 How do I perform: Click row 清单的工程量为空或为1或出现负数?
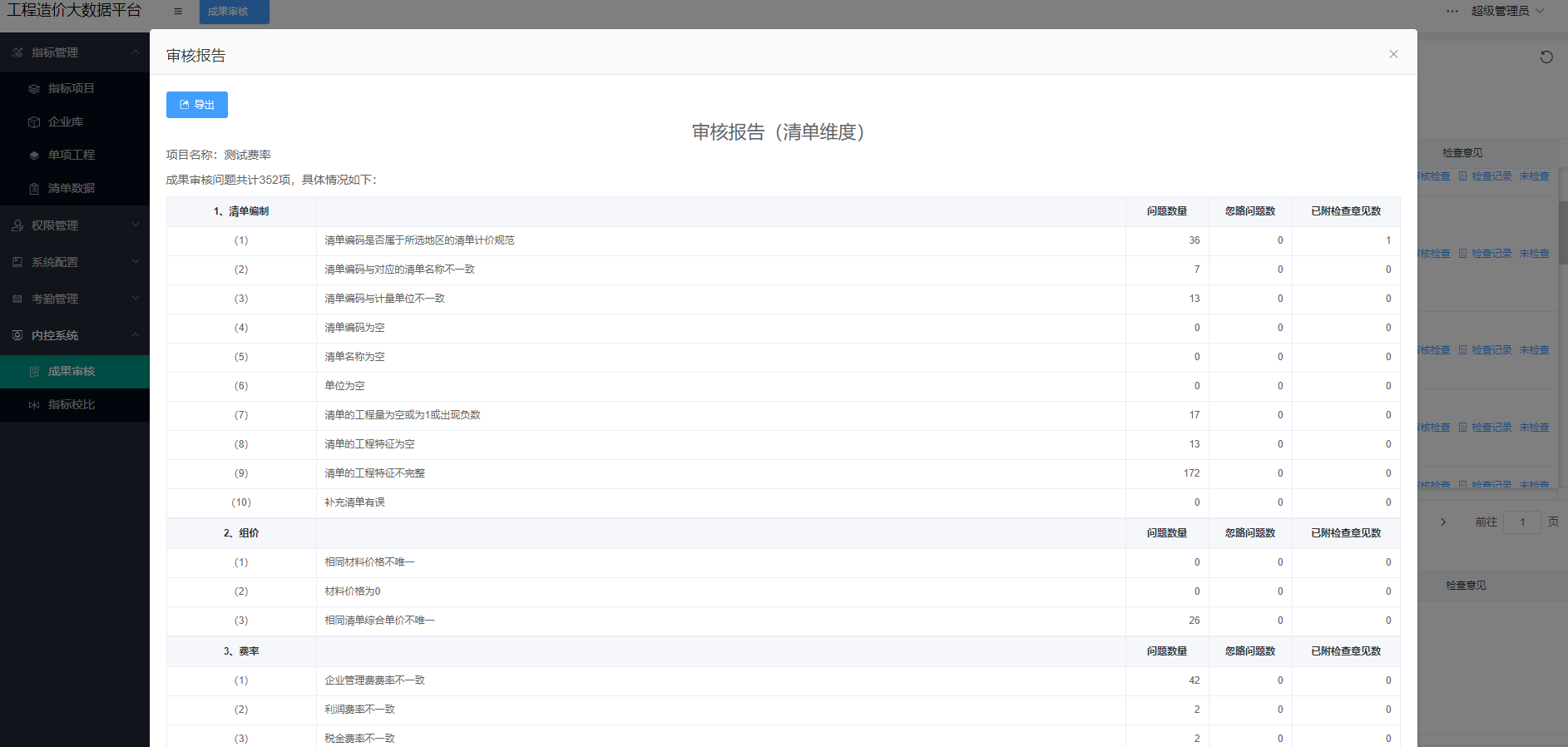coord(784,415)
